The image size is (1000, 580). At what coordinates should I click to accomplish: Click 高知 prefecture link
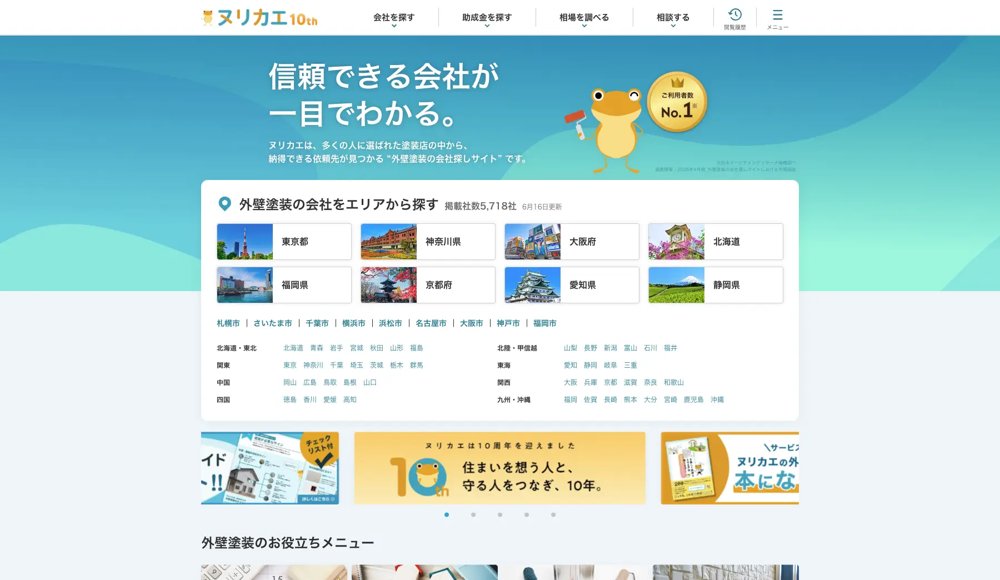pos(349,399)
